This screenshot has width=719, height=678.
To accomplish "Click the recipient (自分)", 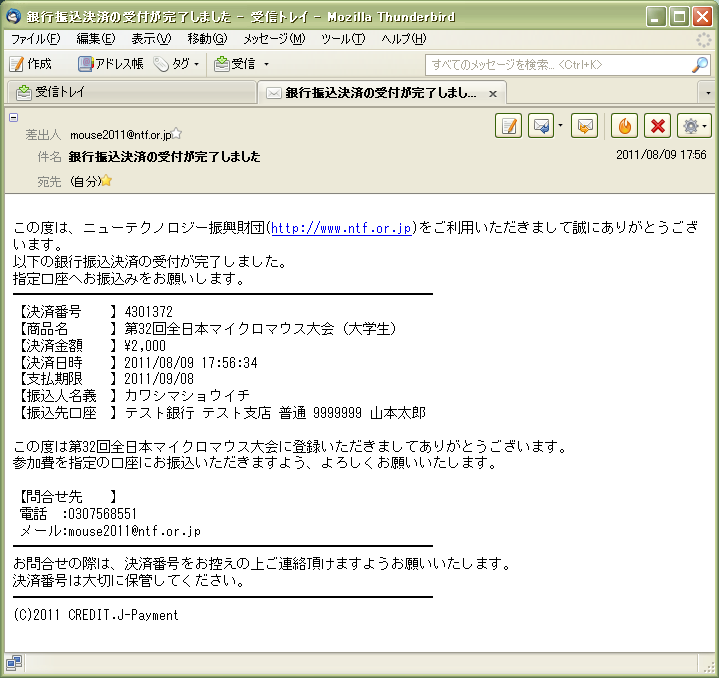I will 85,182.
